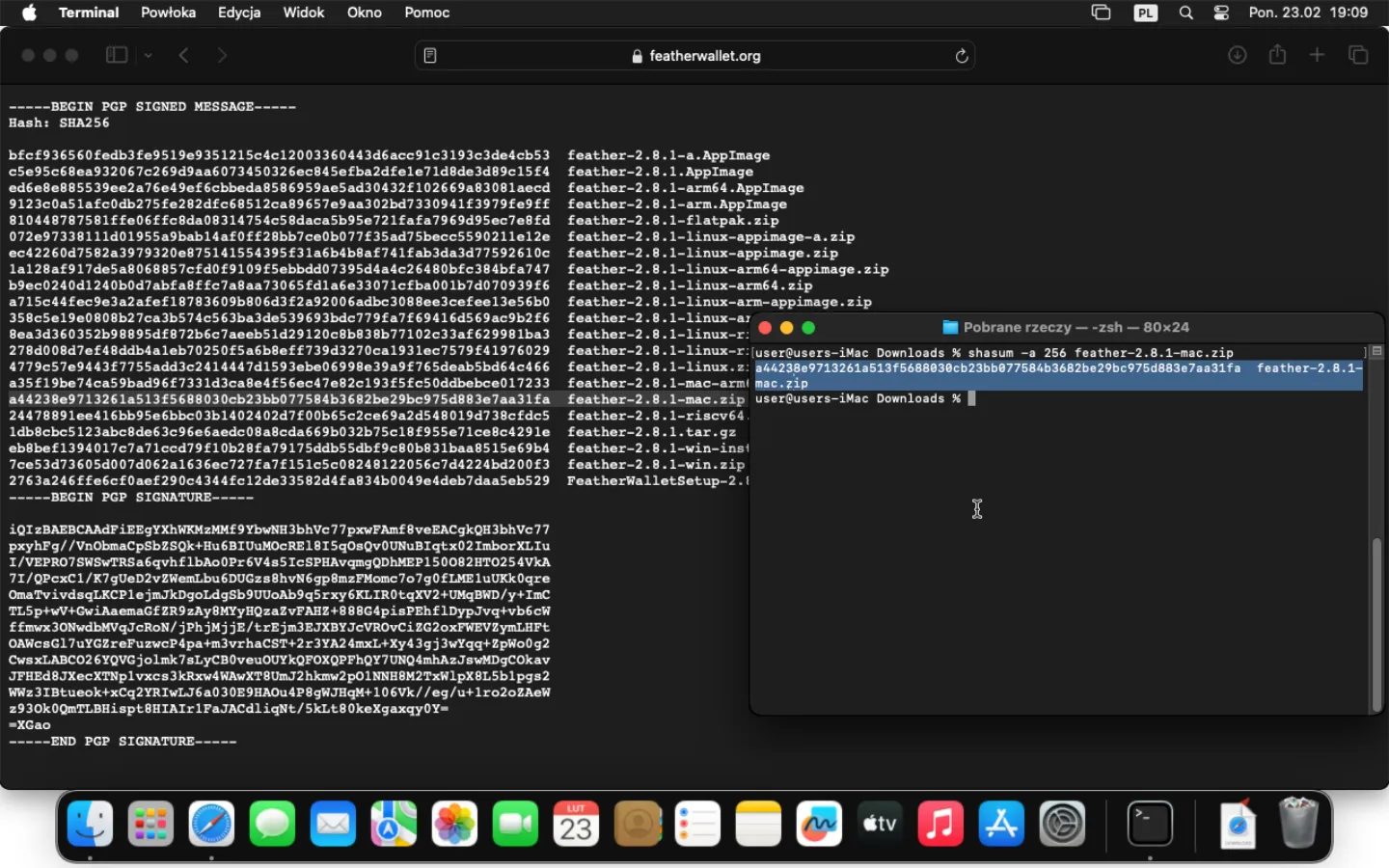Open Control Center in menu bar

click(1221, 13)
